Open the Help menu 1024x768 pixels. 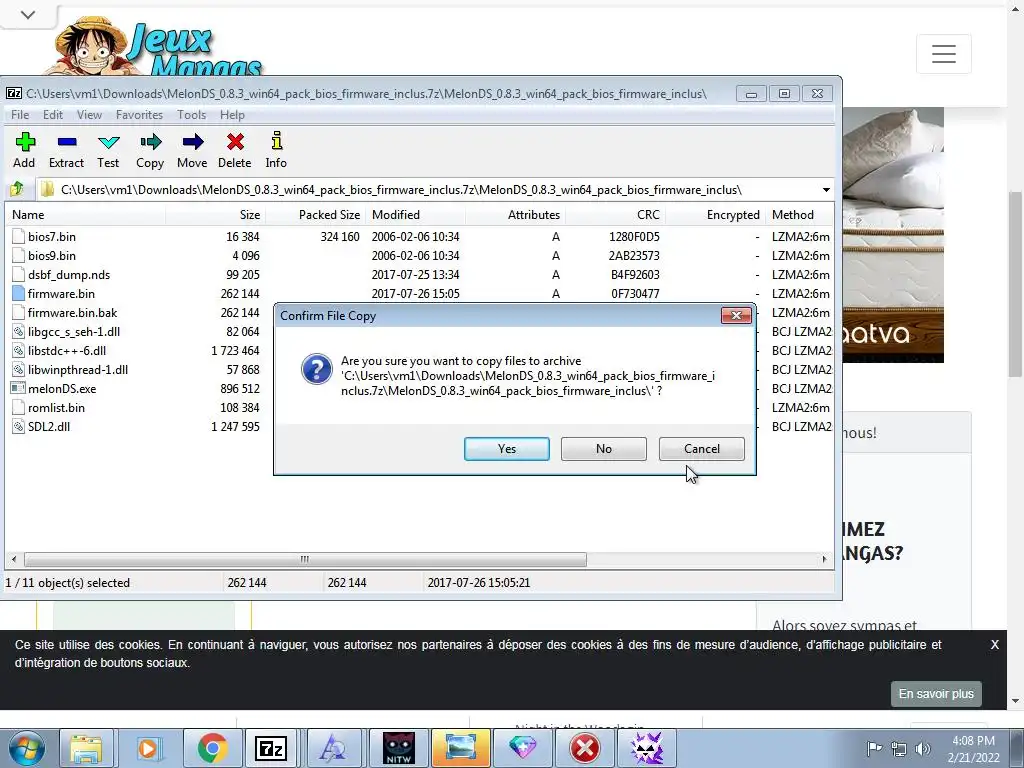pyautogui.click(x=232, y=115)
